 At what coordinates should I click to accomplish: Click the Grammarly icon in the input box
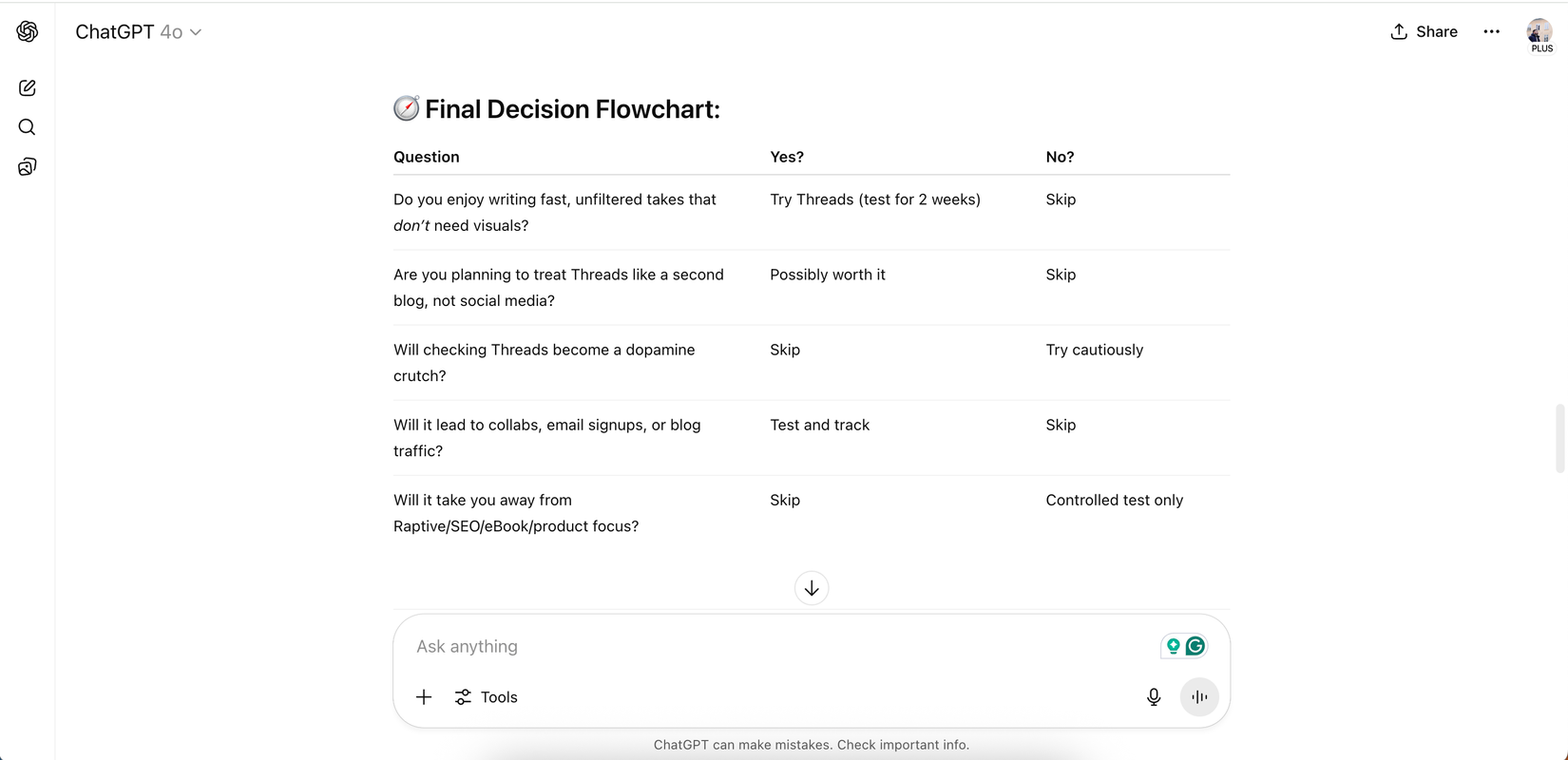(x=1195, y=646)
